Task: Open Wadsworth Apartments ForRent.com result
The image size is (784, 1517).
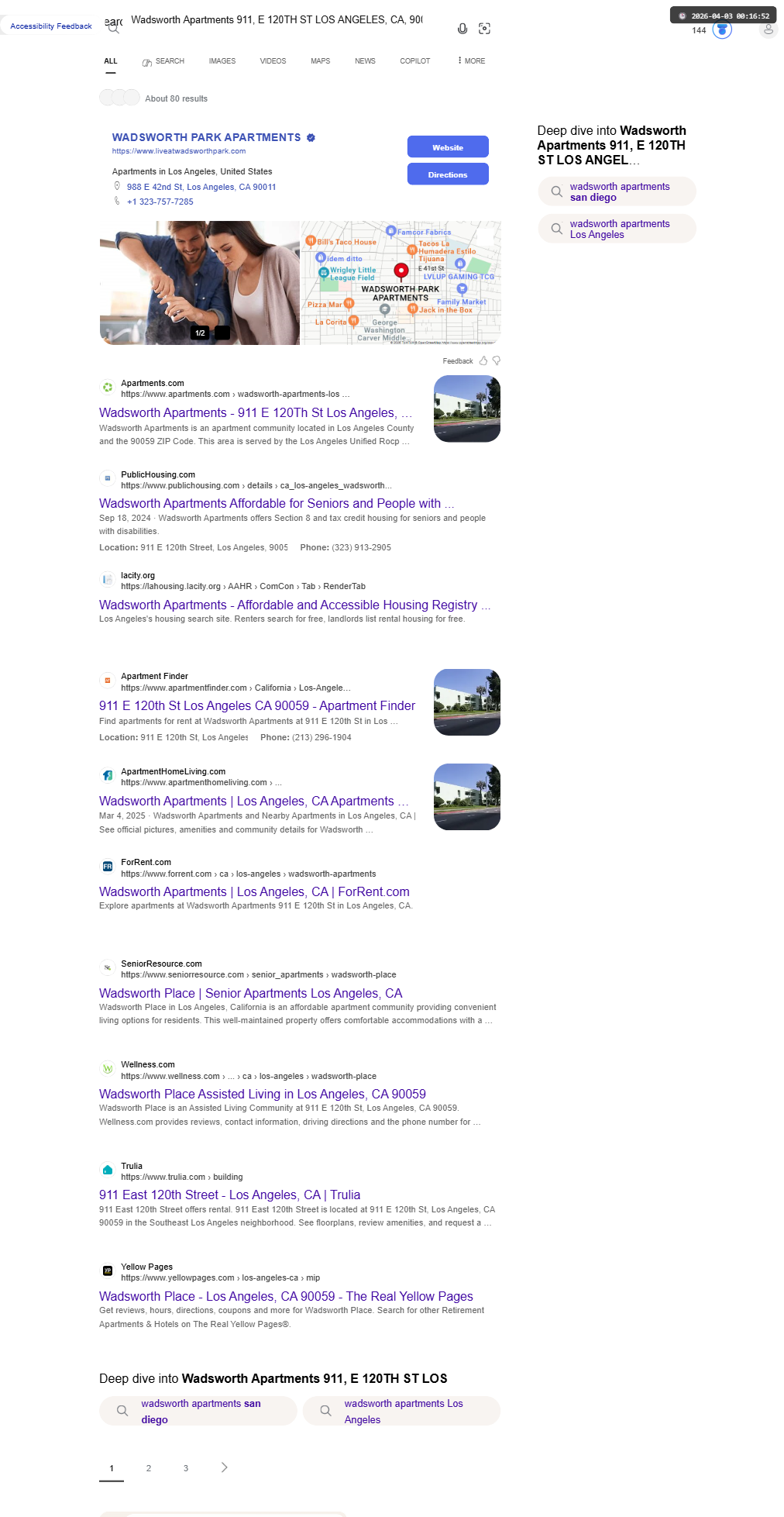Action: 254,892
